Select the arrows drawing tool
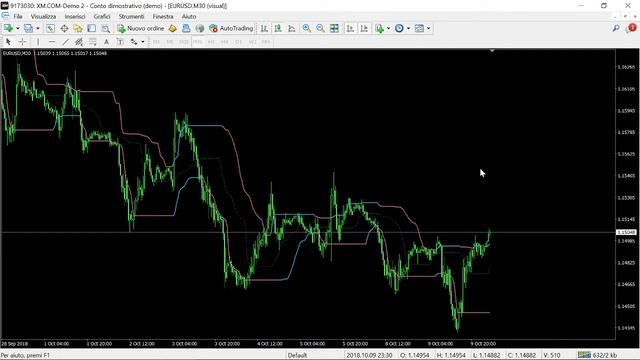This screenshot has height=360, width=640. [x=134, y=42]
